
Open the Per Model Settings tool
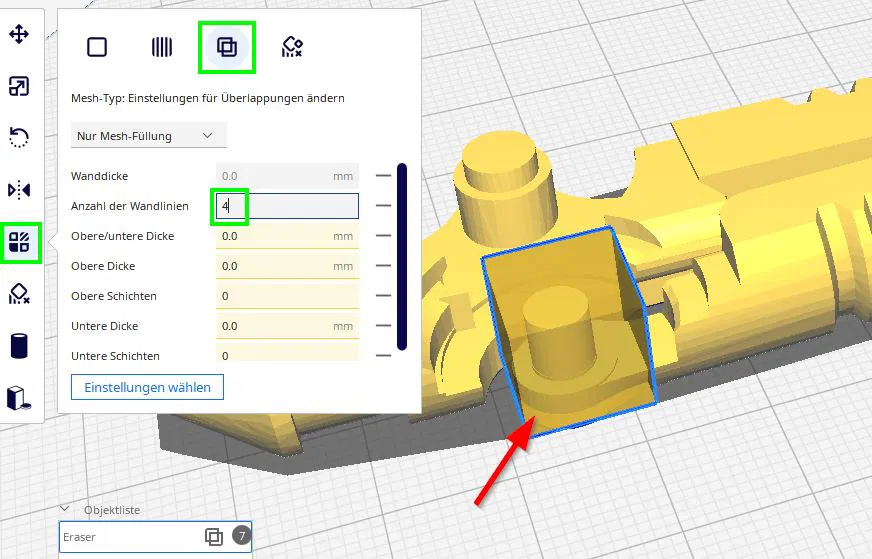19,243
